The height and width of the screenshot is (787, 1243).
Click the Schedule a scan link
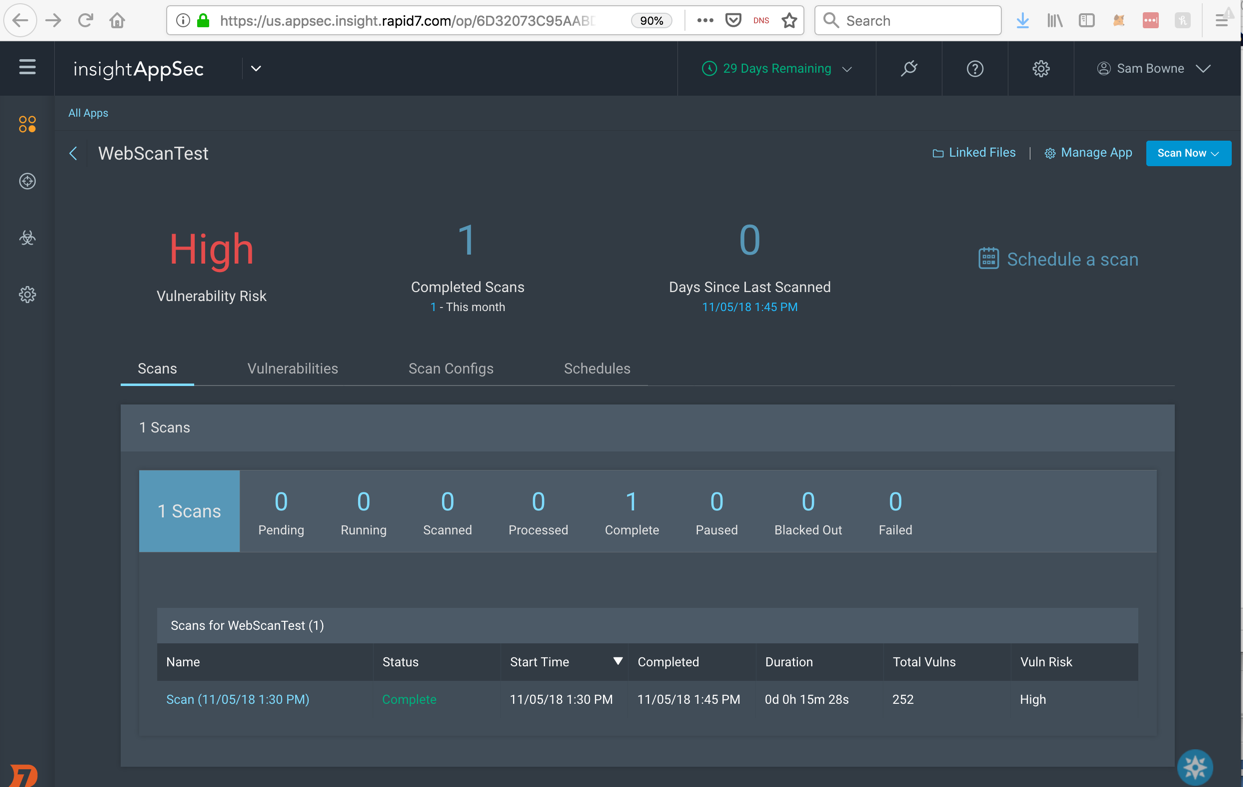[1058, 259]
